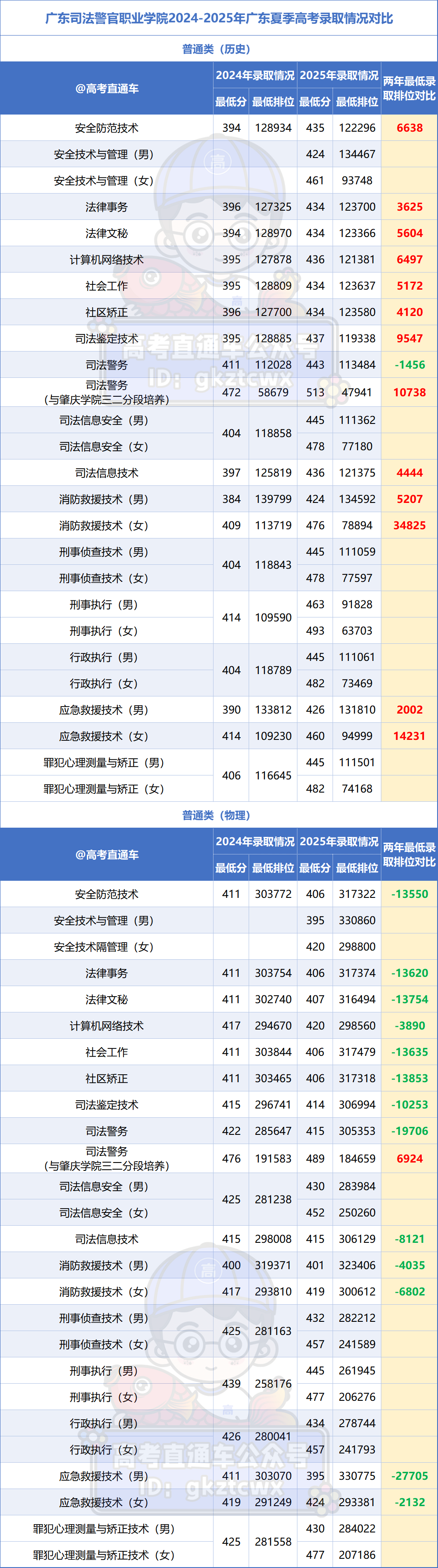Click the row label 安全技术隔管理（女）
Screen dimensions: 438x1568
[107, 947]
